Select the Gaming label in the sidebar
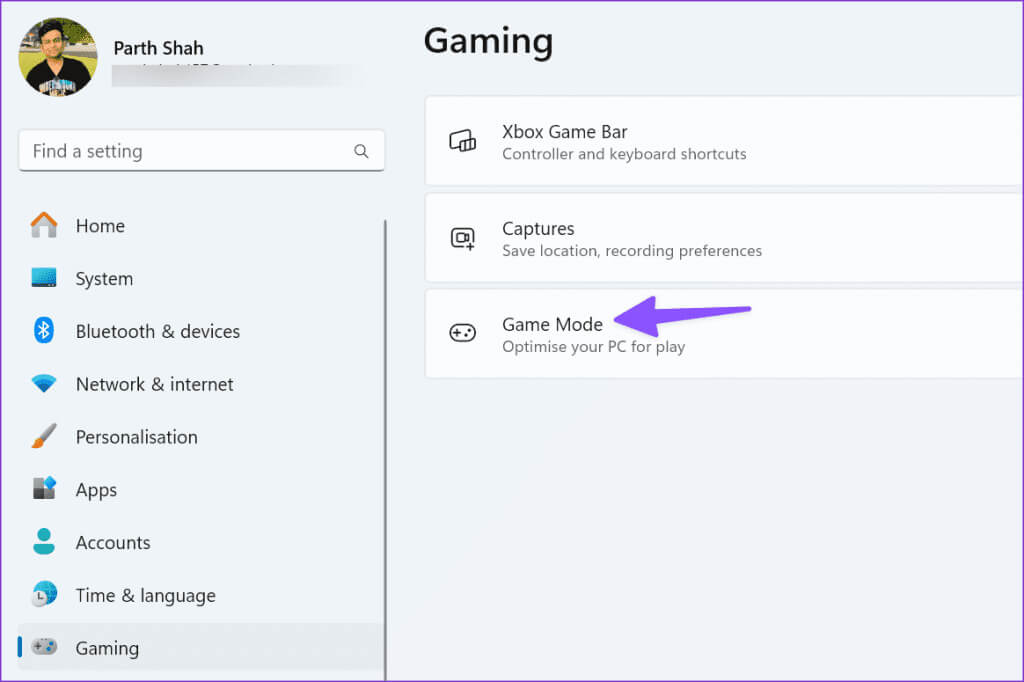Image resolution: width=1024 pixels, height=682 pixels. click(107, 649)
